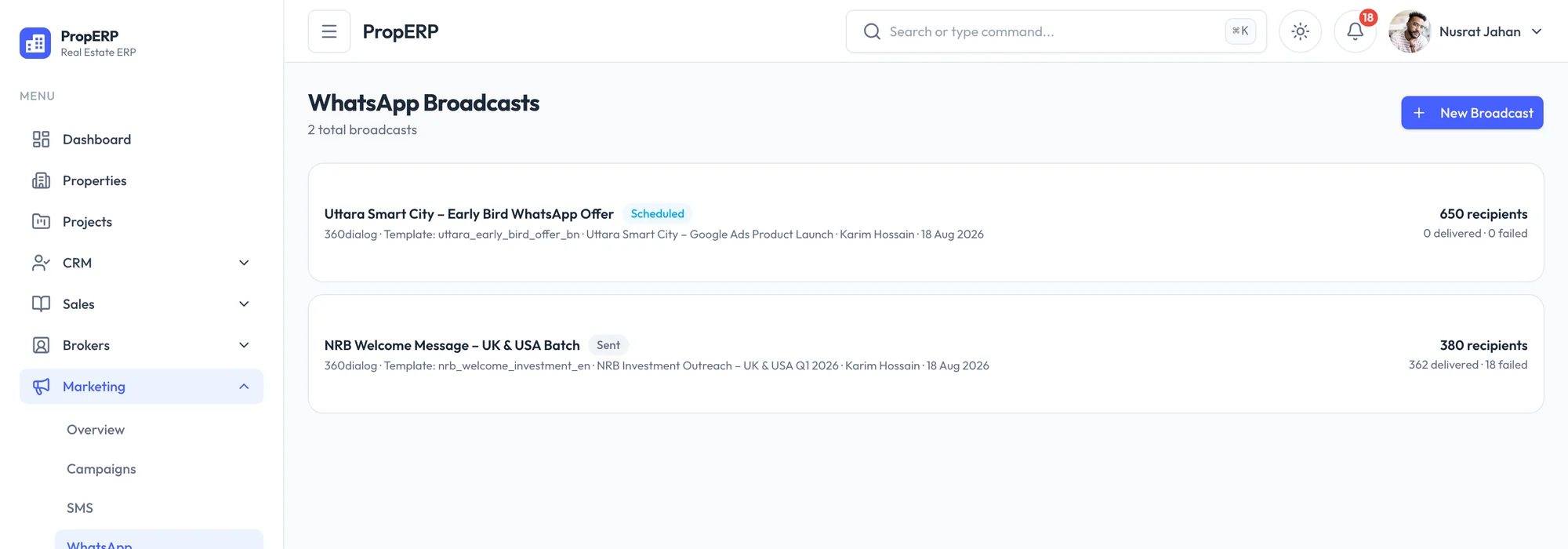Viewport: 1568px width, 549px height.
Task: Click the 380 recipients count
Action: 1483,345
